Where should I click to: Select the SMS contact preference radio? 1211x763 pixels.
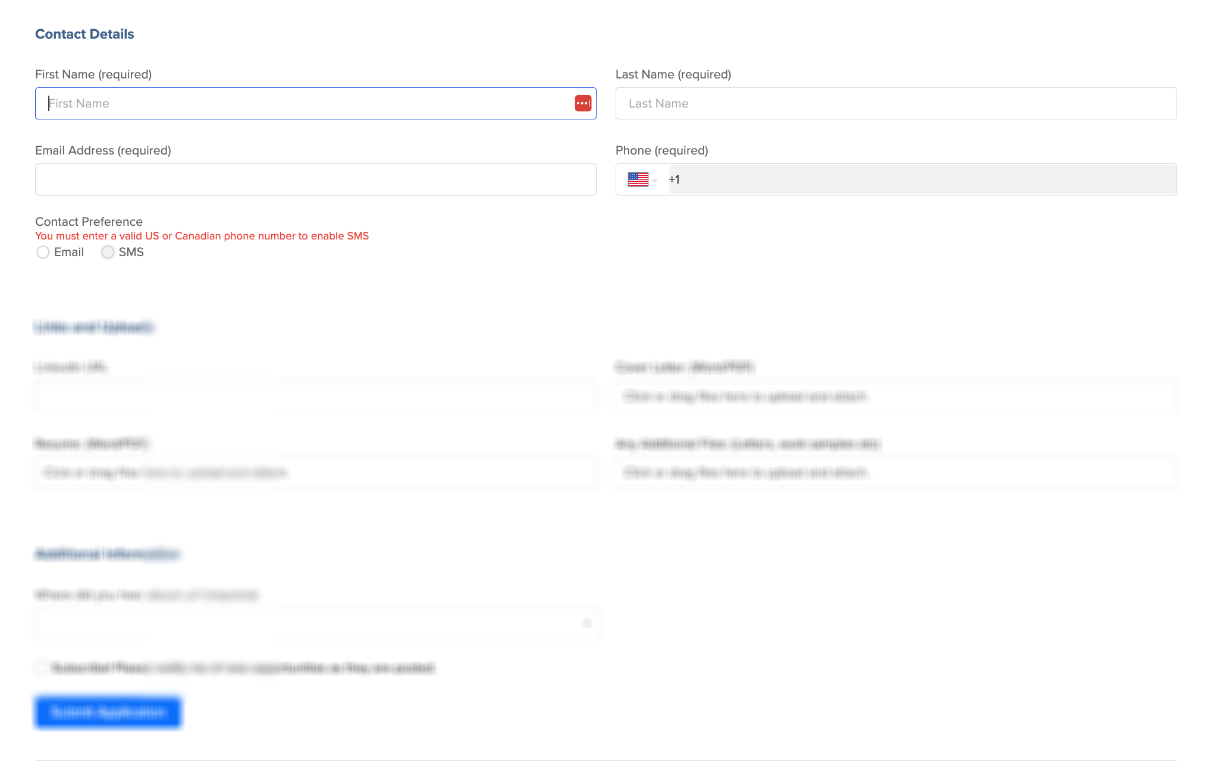click(x=108, y=253)
